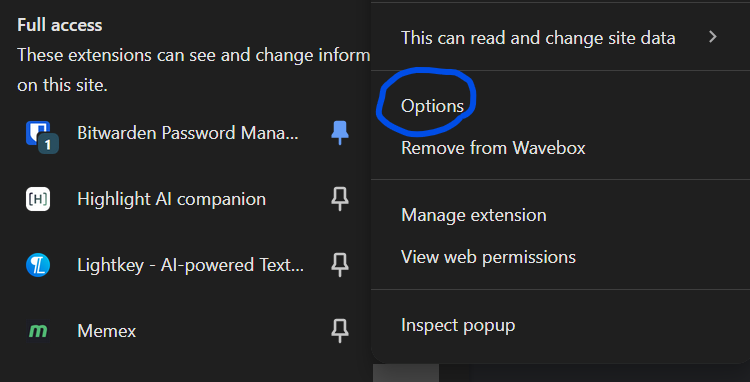
Task: Open the Highlight AI companion icon
Action: (x=38, y=199)
